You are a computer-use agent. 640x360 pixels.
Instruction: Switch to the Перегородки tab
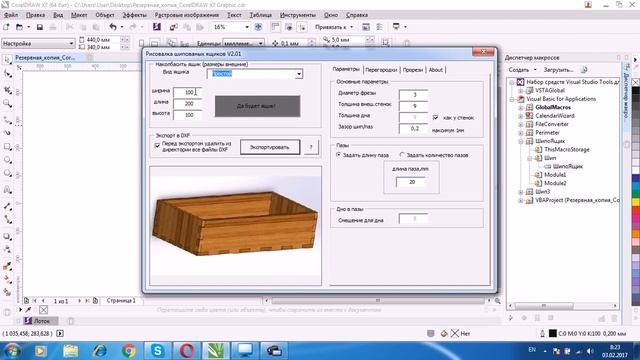click(381, 70)
